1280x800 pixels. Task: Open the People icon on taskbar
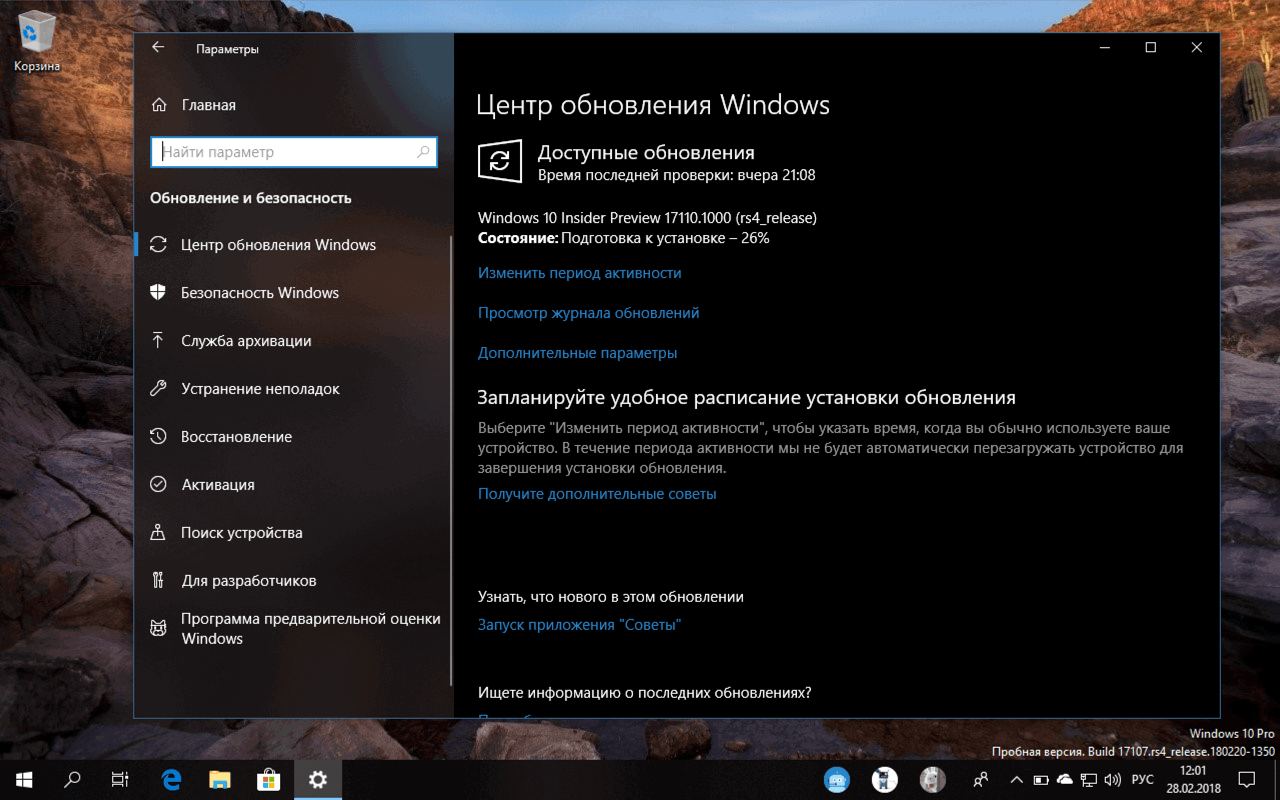tap(981, 779)
